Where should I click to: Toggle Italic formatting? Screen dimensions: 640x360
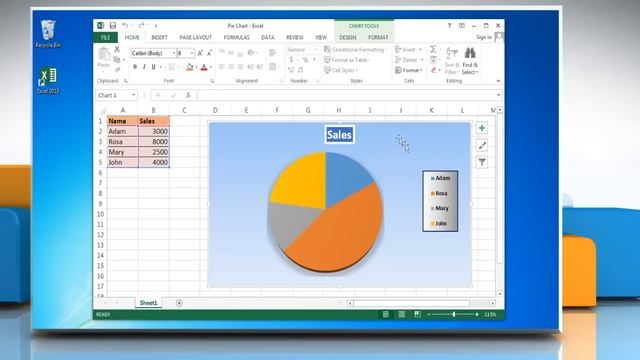pyautogui.click(x=144, y=67)
